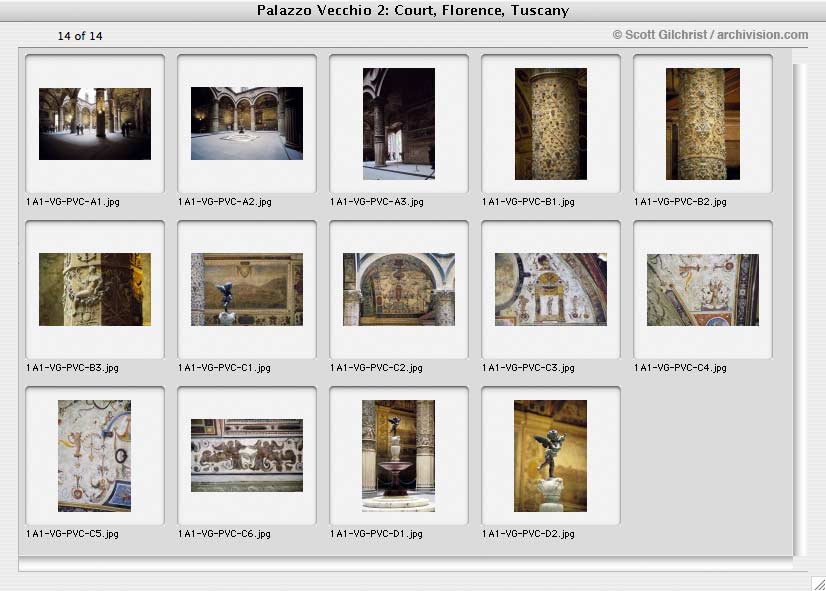
Task: Click the file name 1A1-VG-PVC-B3.jpg
Action: (x=72, y=368)
